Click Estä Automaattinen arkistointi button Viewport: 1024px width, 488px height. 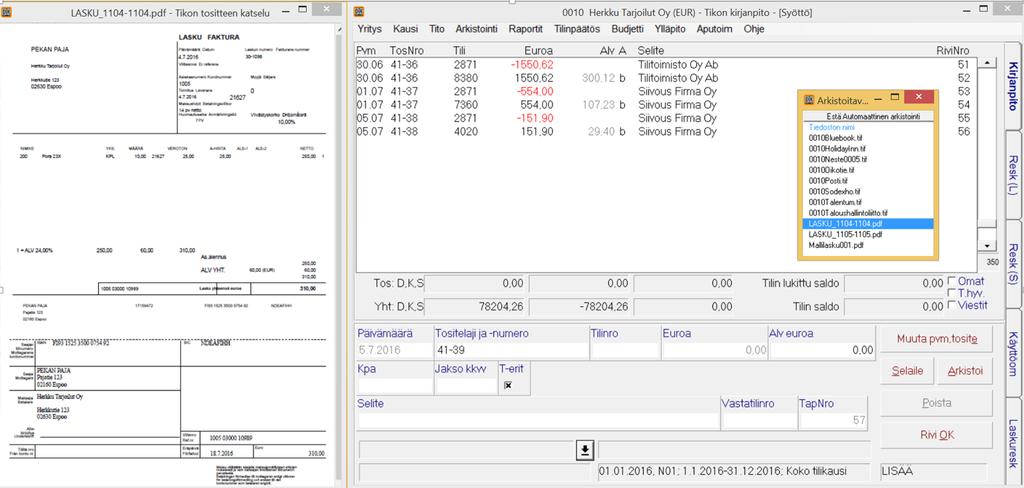pos(868,116)
